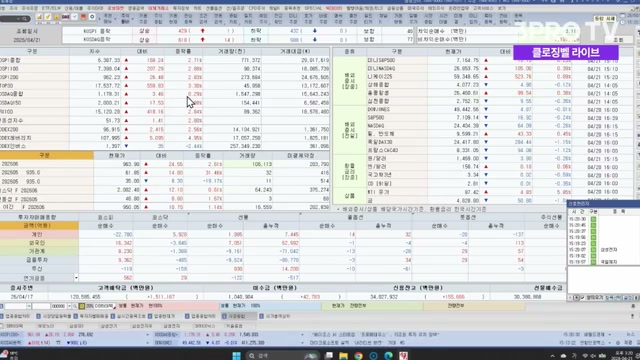Launch Microsoft Edge from the taskbar
This screenshot has width=640, height=360.
point(388,356)
